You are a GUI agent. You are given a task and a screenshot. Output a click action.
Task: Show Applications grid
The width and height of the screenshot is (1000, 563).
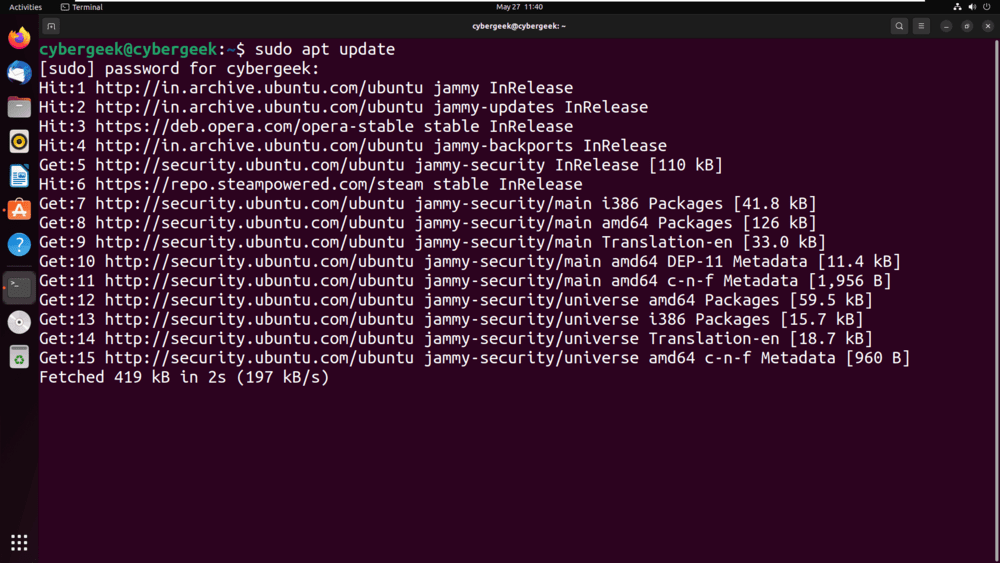19,543
